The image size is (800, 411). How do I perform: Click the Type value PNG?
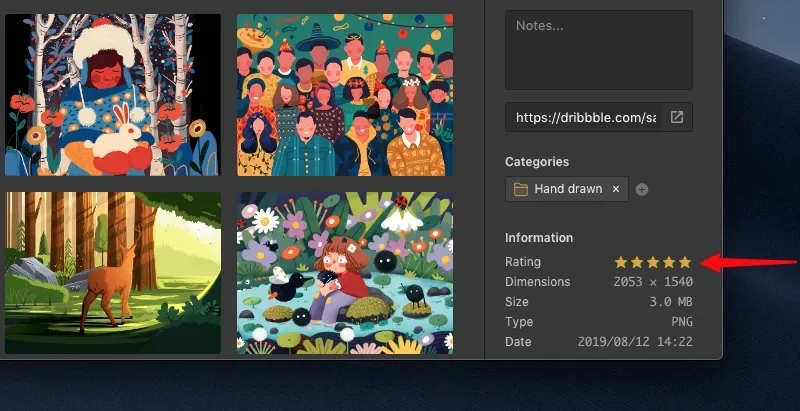click(682, 322)
